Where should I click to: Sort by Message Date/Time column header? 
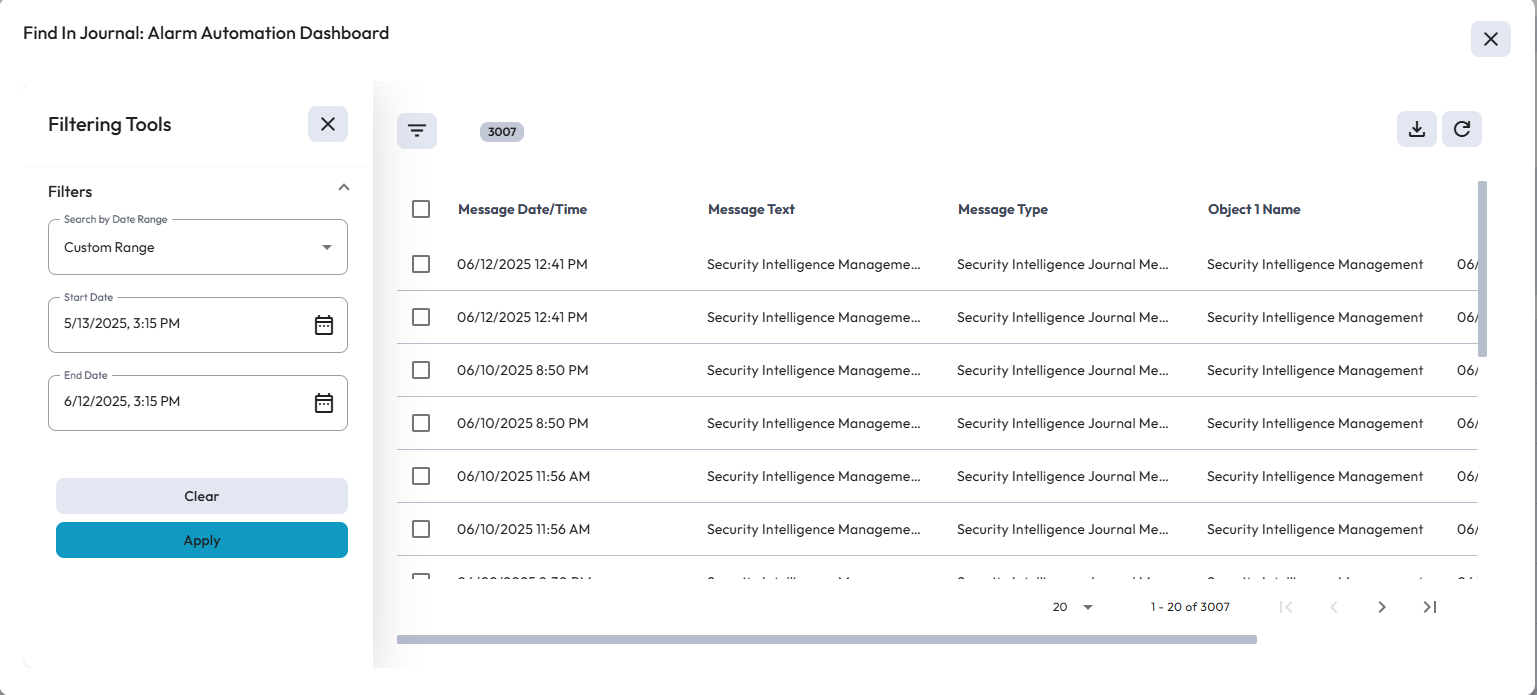[522, 209]
